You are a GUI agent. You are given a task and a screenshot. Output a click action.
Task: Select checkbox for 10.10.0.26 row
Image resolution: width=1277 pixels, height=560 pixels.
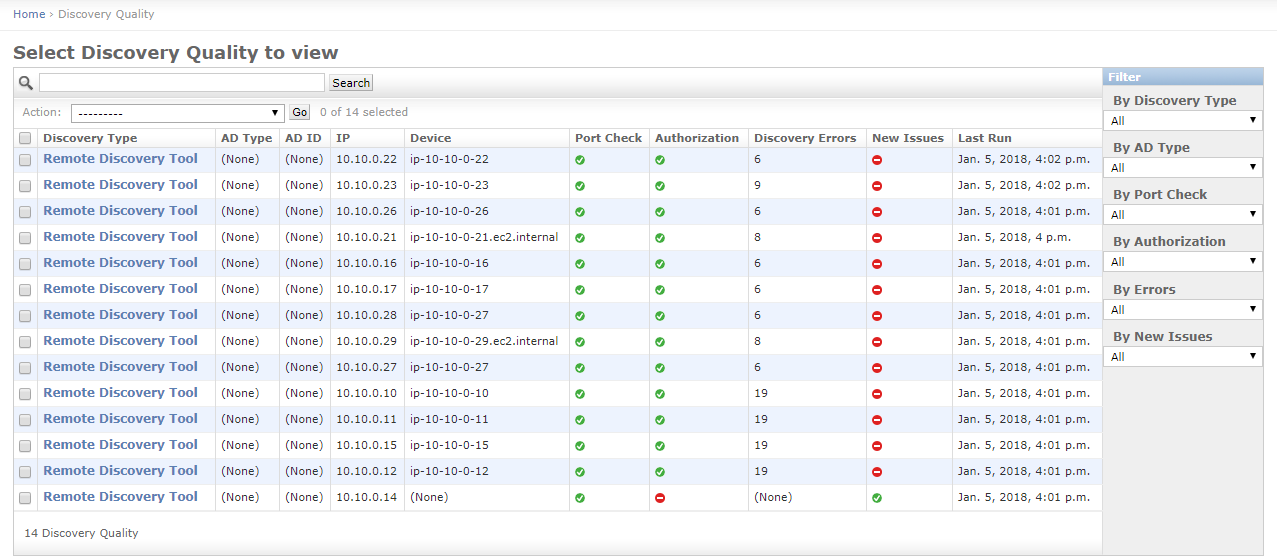tap(25, 212)
